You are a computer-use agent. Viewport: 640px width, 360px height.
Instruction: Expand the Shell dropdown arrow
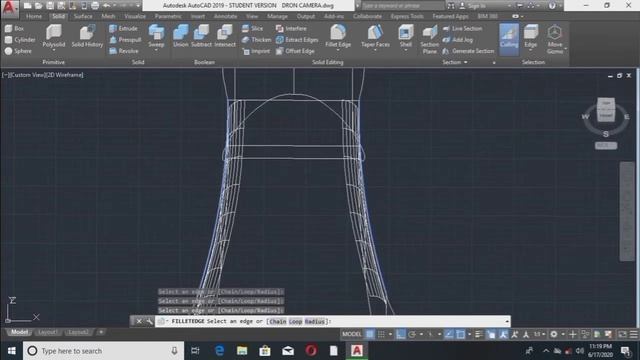406,51
